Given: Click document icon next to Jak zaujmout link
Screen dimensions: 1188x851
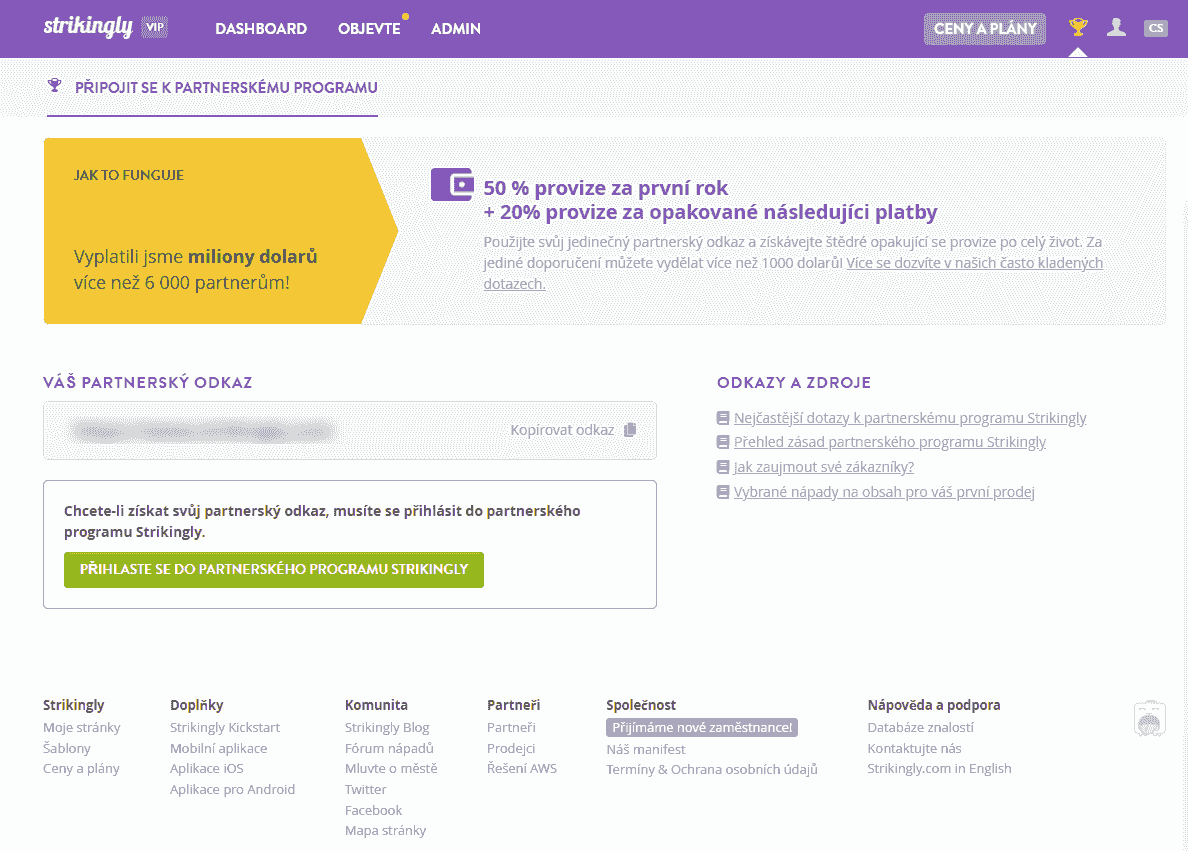Looking at the screenshot, I should coord(723,467).
